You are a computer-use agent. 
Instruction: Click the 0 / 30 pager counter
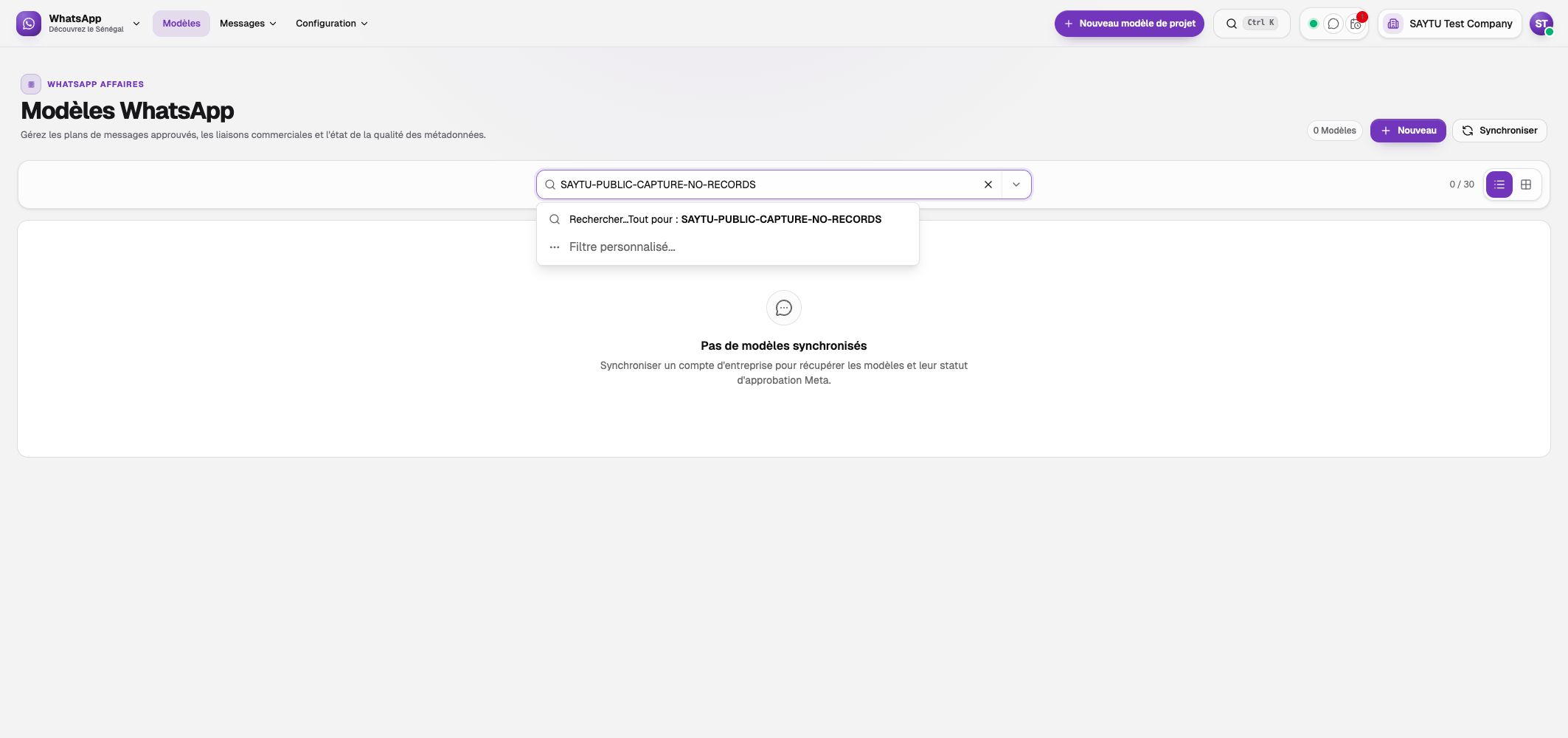1462,184
